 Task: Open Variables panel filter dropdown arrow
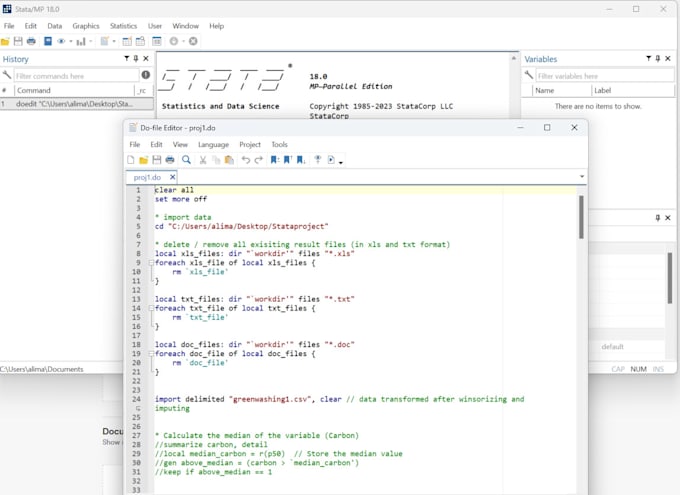[x=648, y=58]
